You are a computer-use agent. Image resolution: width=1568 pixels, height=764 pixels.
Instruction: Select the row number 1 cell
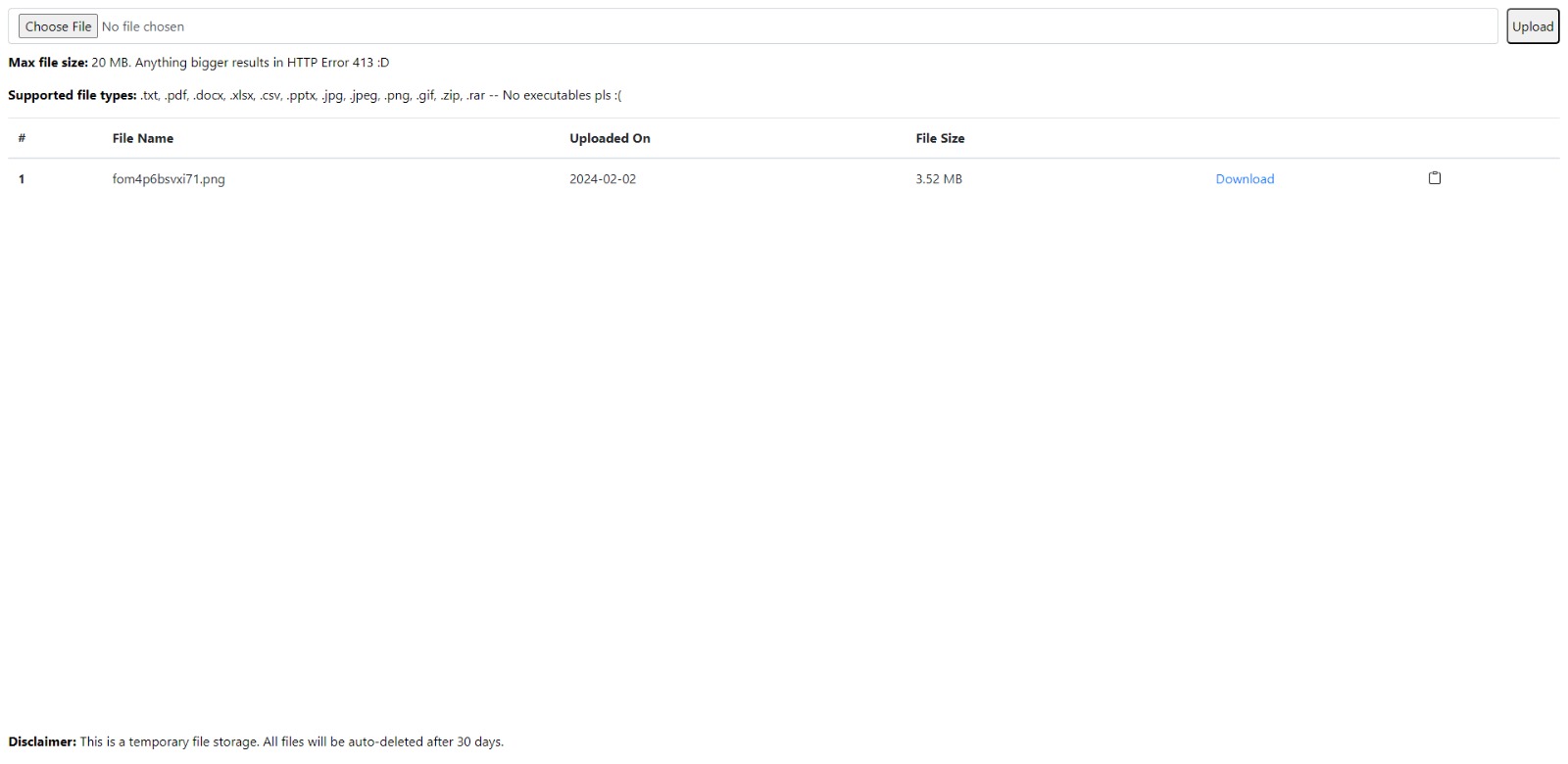22,179
